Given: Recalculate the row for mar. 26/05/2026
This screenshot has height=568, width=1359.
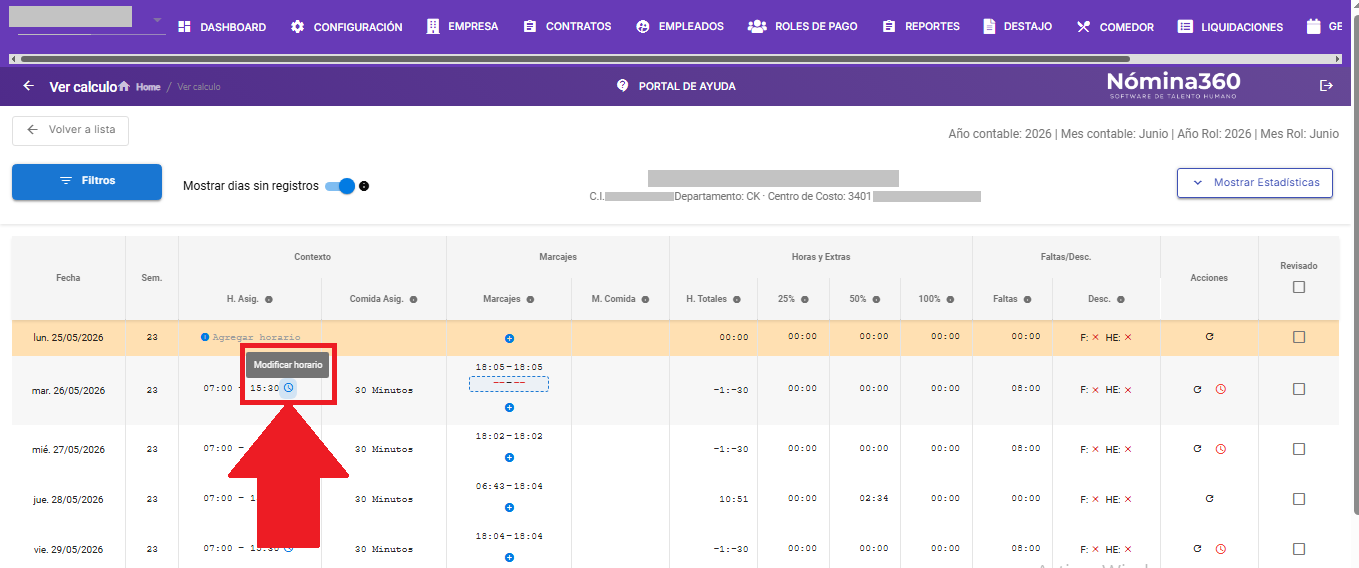Looking at the screenshot, I should click(x=1197, y=389).
